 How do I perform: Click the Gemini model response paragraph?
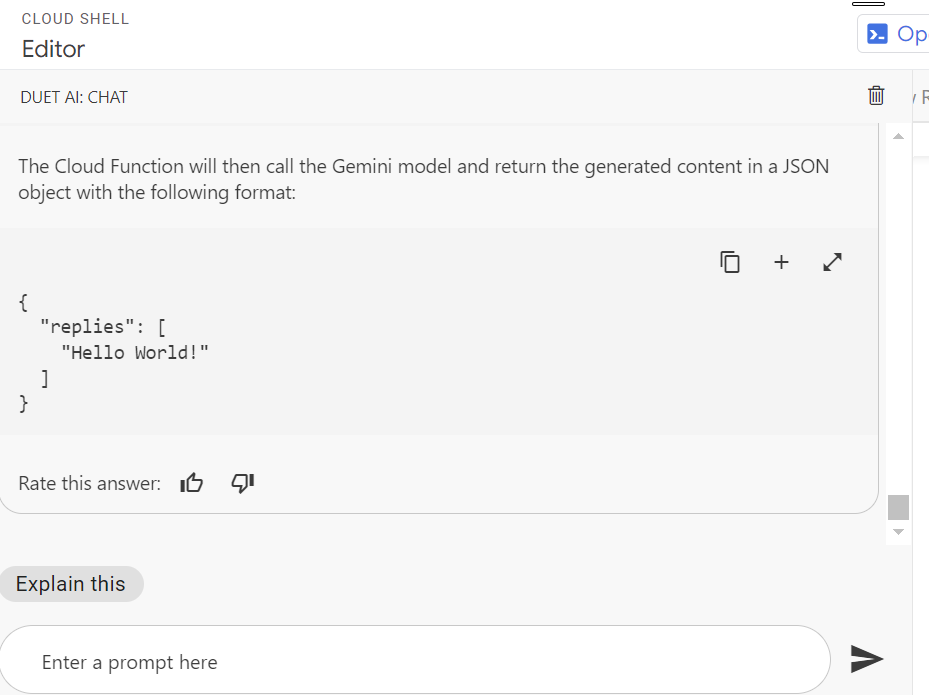423,179
